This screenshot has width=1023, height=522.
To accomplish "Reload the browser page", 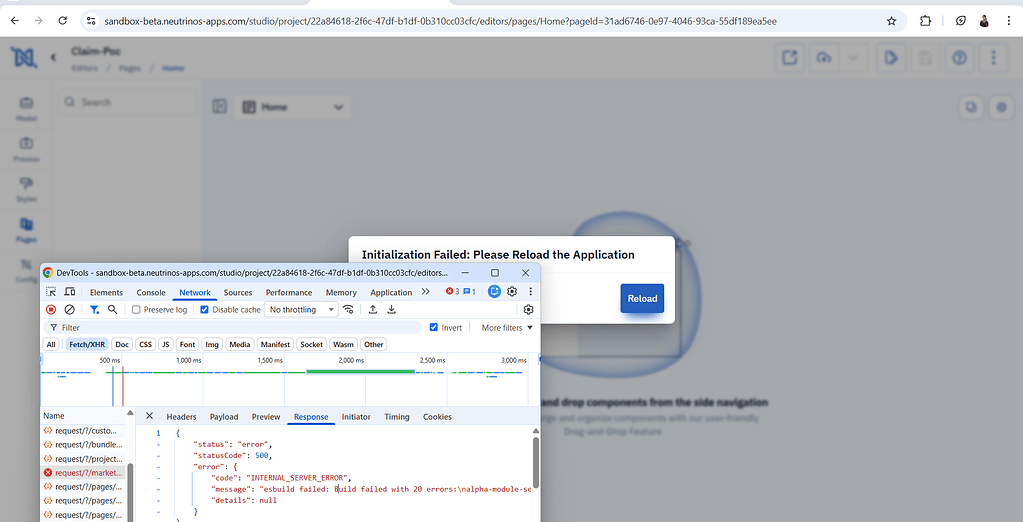I will [x=63, y=21].
